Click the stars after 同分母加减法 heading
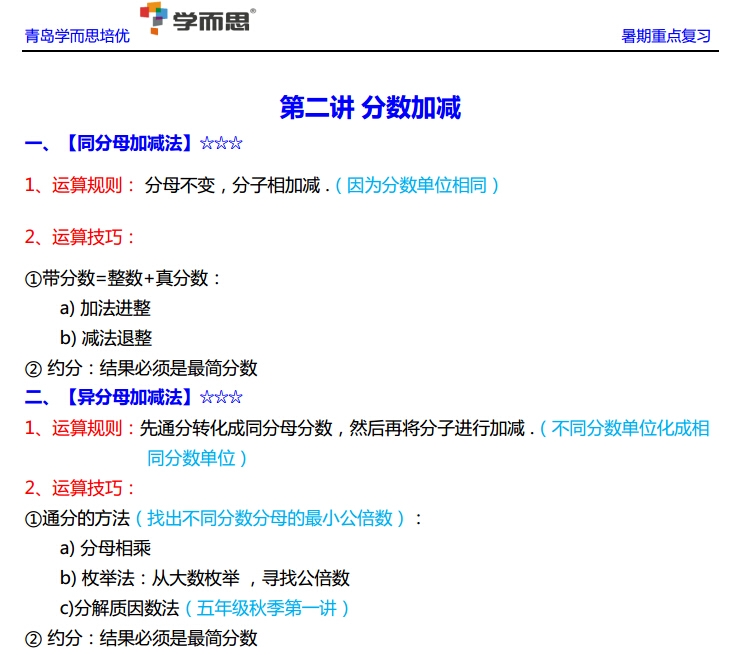The height and width of the screenshot is (655, 751). [221, 144]
